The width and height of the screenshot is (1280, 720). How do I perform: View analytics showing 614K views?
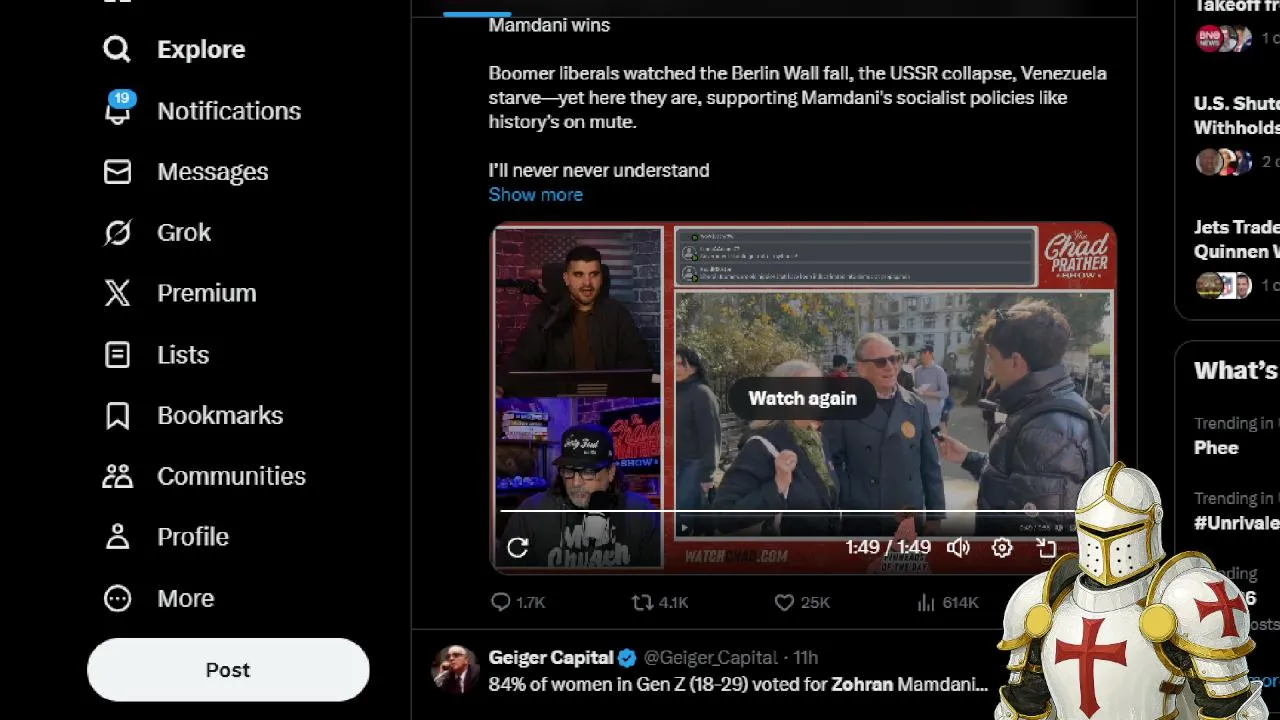(x=947, y=602)
